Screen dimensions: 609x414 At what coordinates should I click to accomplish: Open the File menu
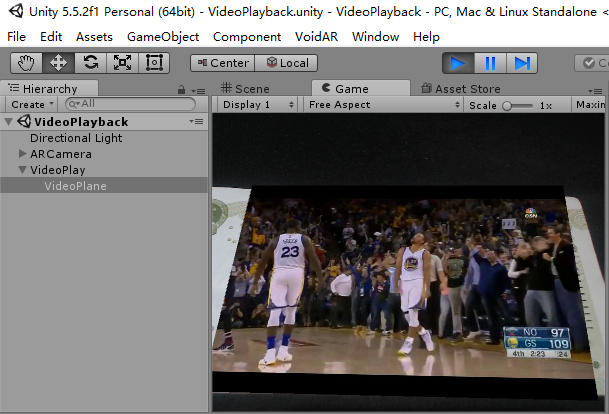(16, 37)
